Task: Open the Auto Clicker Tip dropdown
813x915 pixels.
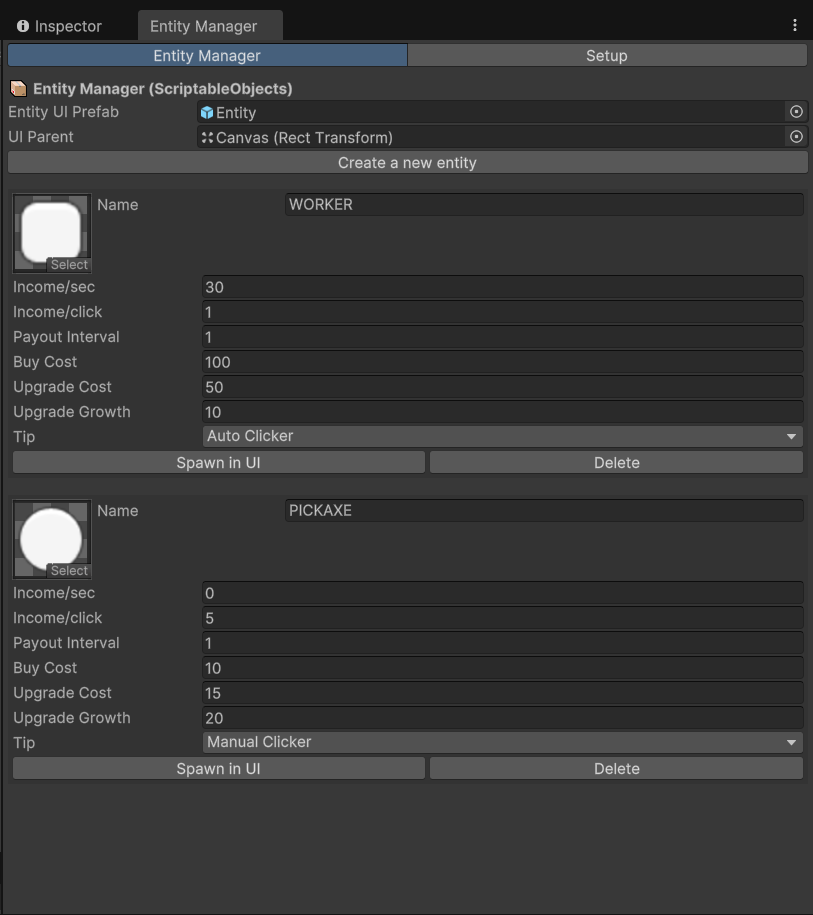Action: coord(502,437)
